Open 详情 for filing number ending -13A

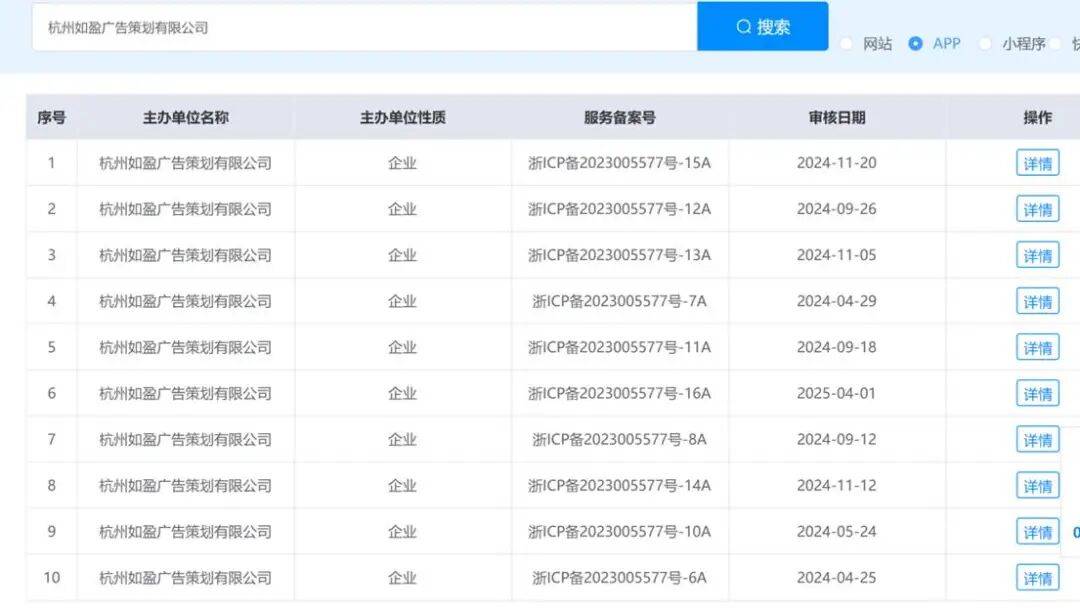(1037, 255)
